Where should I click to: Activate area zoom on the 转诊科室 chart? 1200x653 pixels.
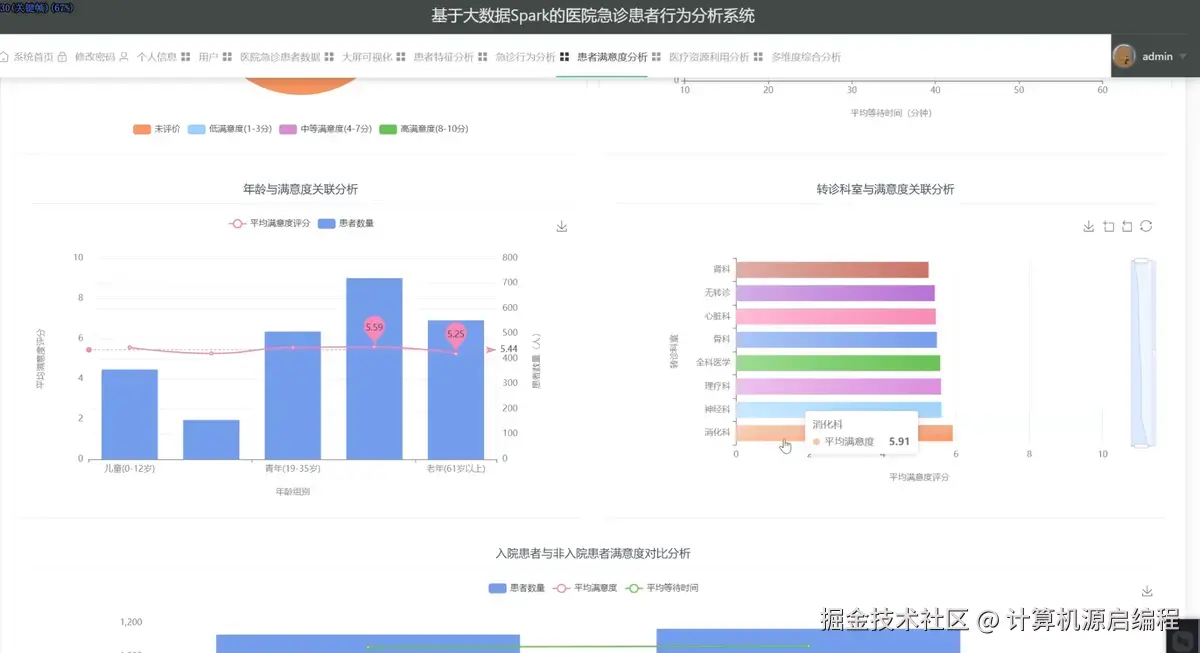coord(1108,226)
